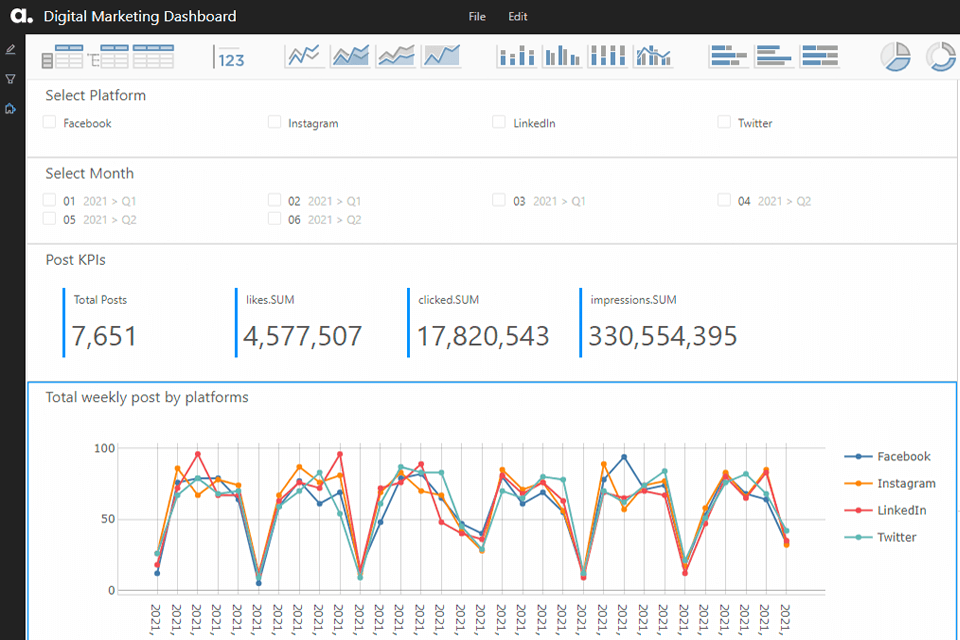Insert a clustered column chart widget
This screenshot has width=960, height=640.
(563, 56)
